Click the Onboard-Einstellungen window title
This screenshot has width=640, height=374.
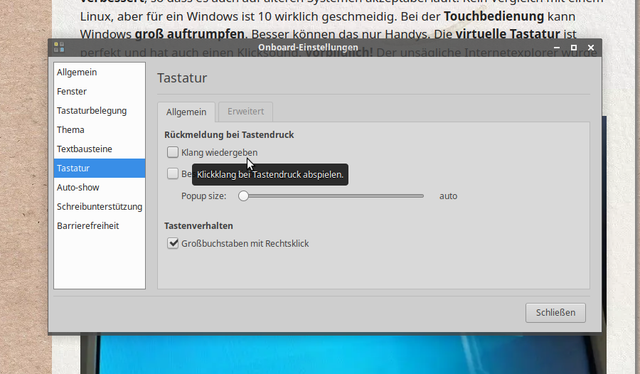pos(308,47)
